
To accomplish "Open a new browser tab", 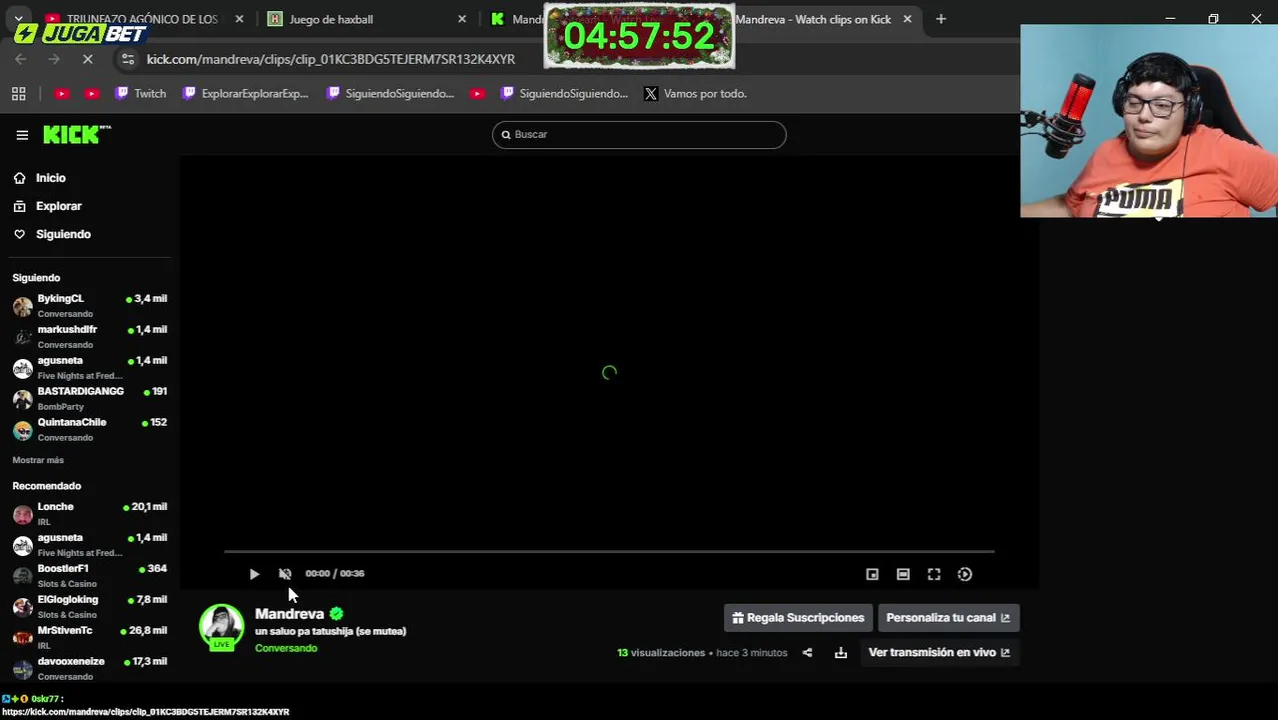I will pyautogui.click(x=941, y=19).
